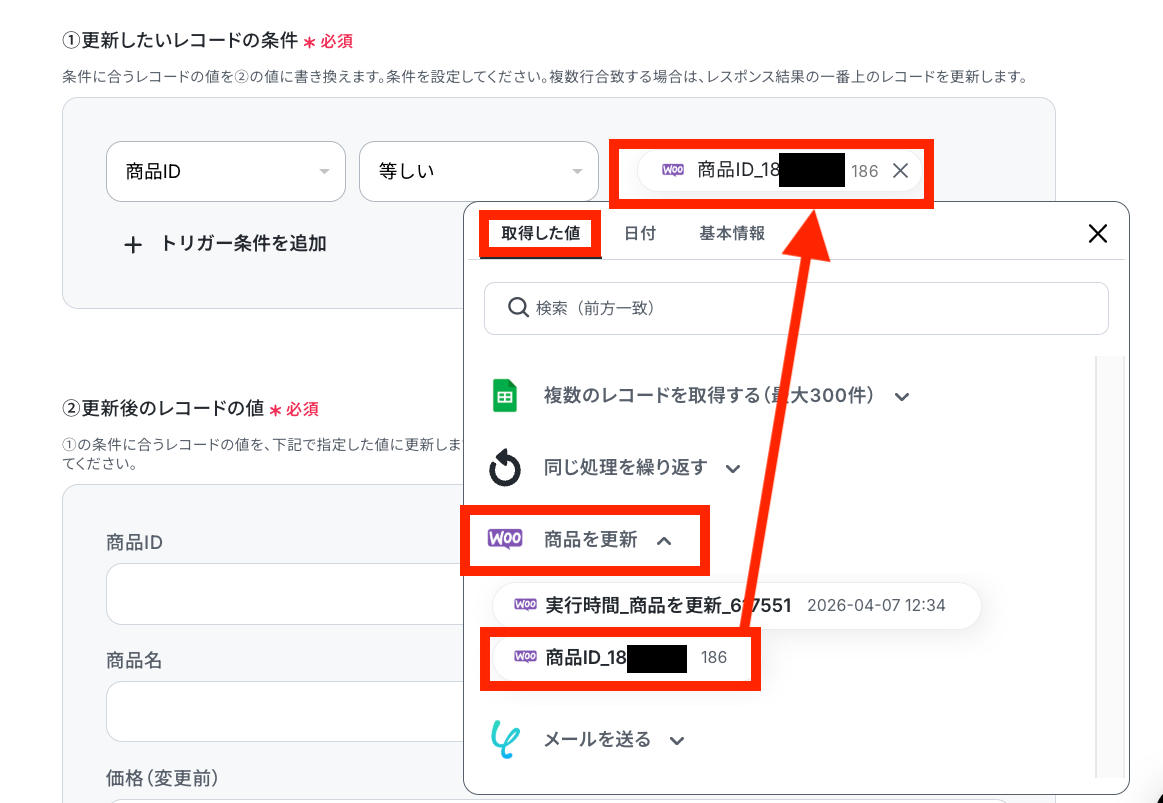The image size is (1163, 803).
Task: Click the 価格（変更前） label
Action: pyautogui.click(x=162, y=778)
